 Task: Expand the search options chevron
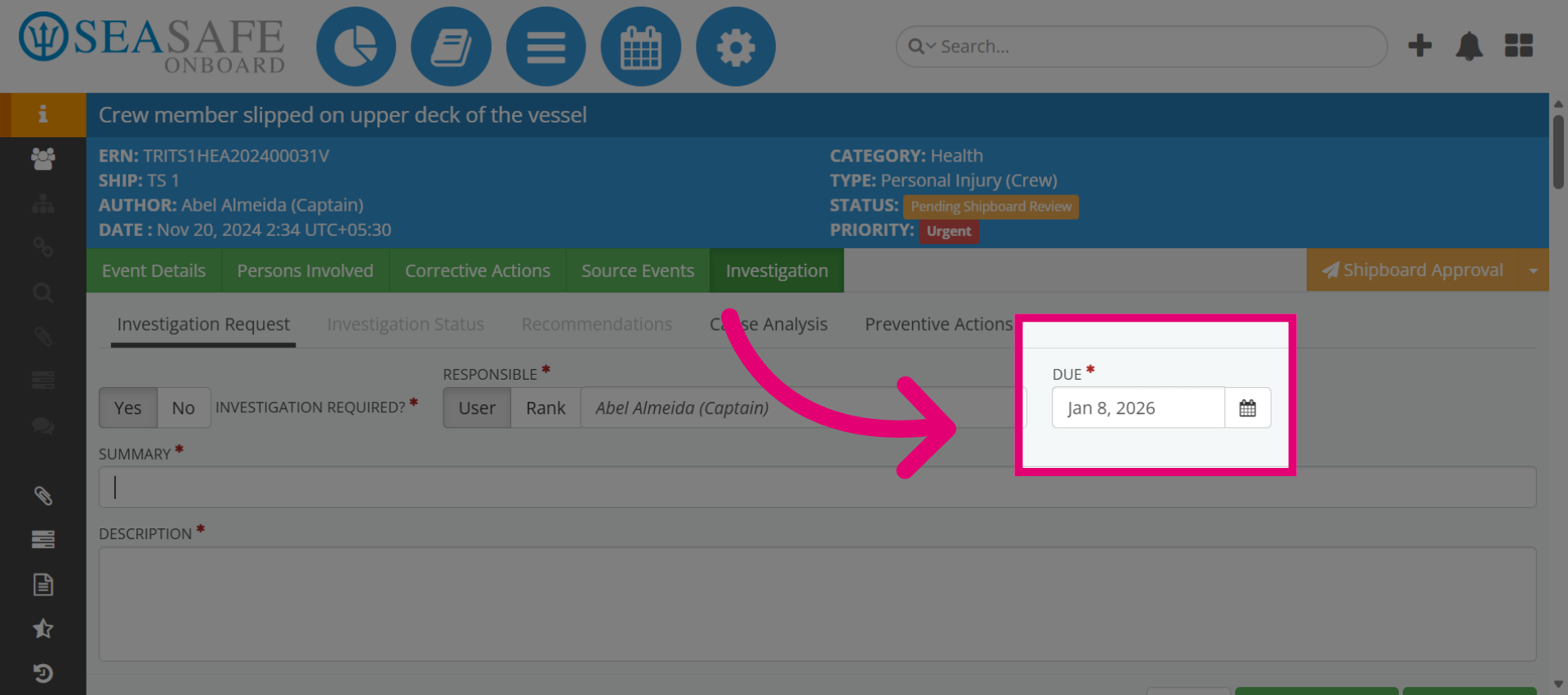931,47
